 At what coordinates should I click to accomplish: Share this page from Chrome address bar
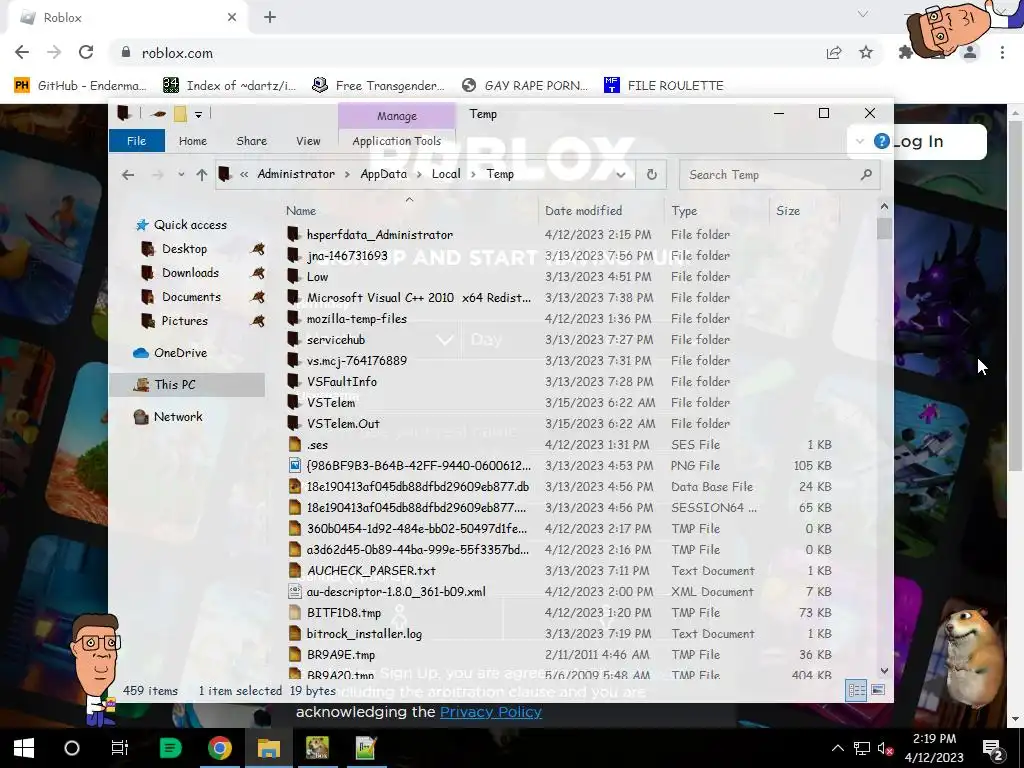[834, 52]
